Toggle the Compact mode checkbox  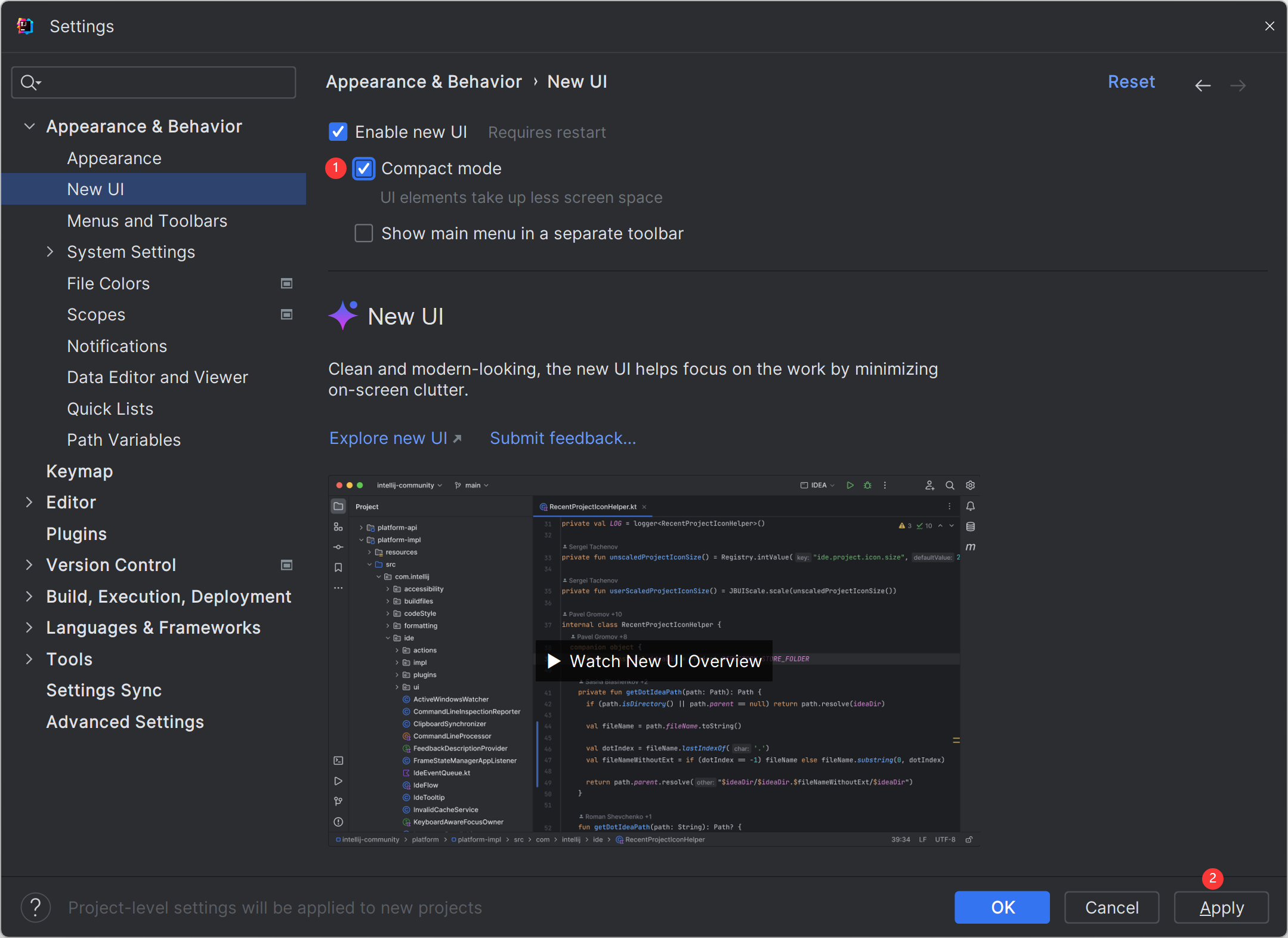pyautogui.click(x=364, y=169)
